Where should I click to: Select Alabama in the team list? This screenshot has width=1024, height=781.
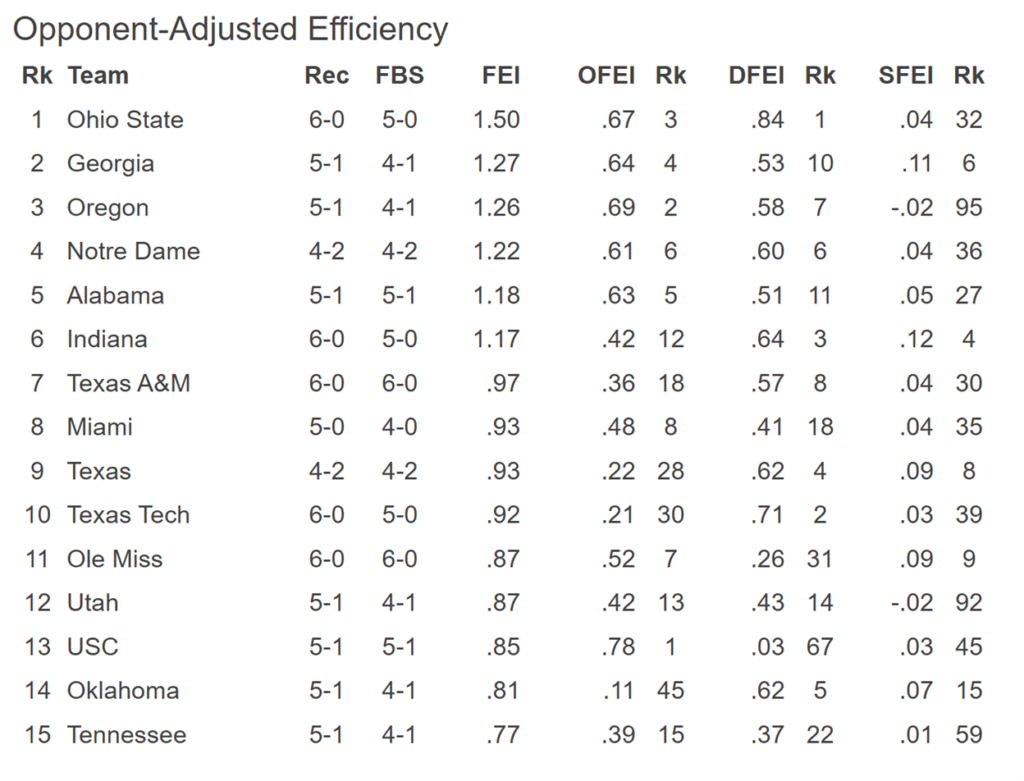coord(115,295)
